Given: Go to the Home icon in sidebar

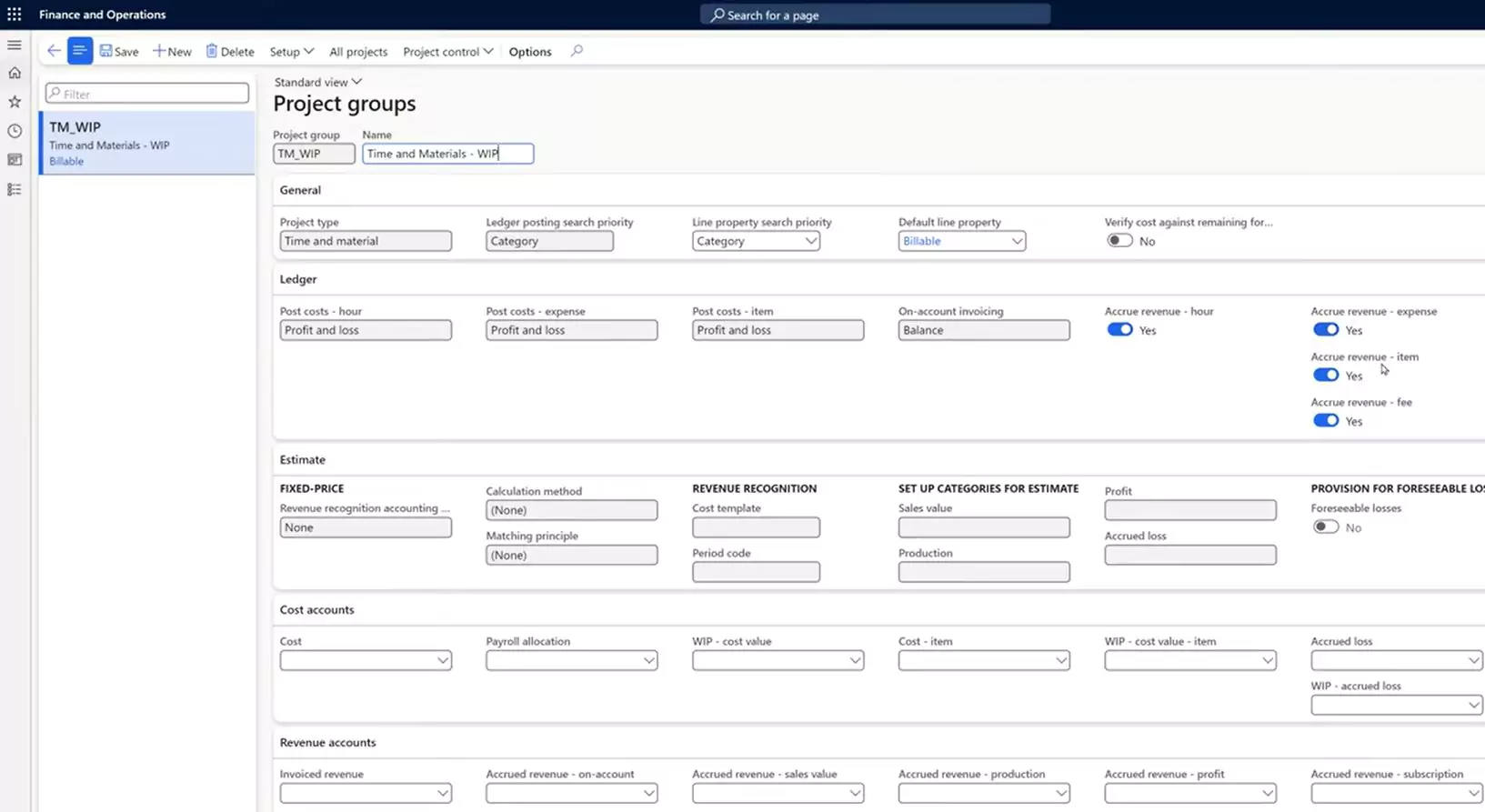Looking at the screenshot, I should click(15, 73).
